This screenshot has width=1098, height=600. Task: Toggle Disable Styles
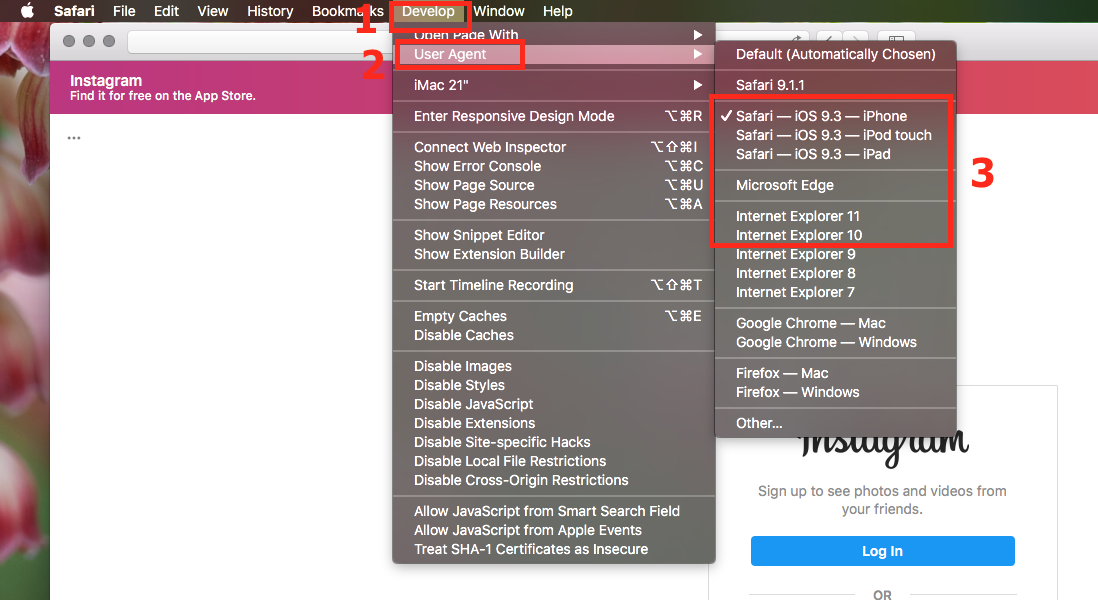point(554,385)
